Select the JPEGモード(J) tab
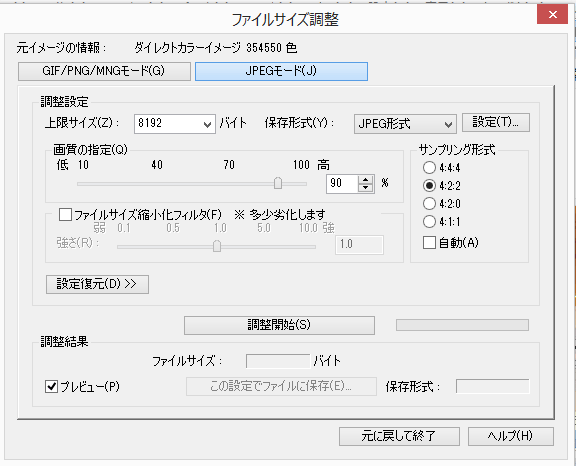The width and height of the screenshot is (576, 466). coord(281,71)
